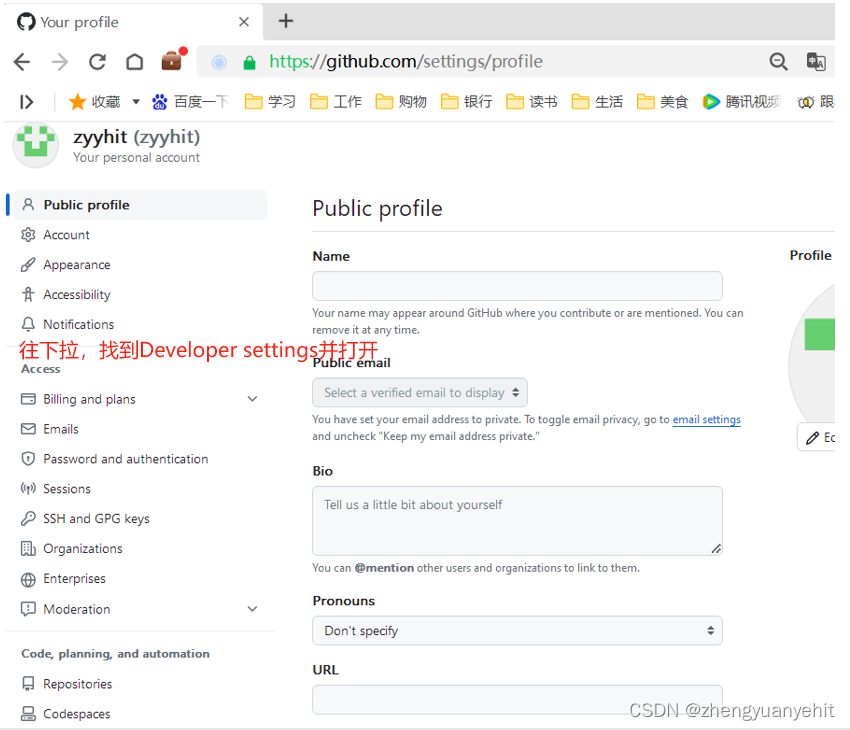Select the Your profile browser tab
The width and height of the screenshot is (850, 730).
coord(132,22)
